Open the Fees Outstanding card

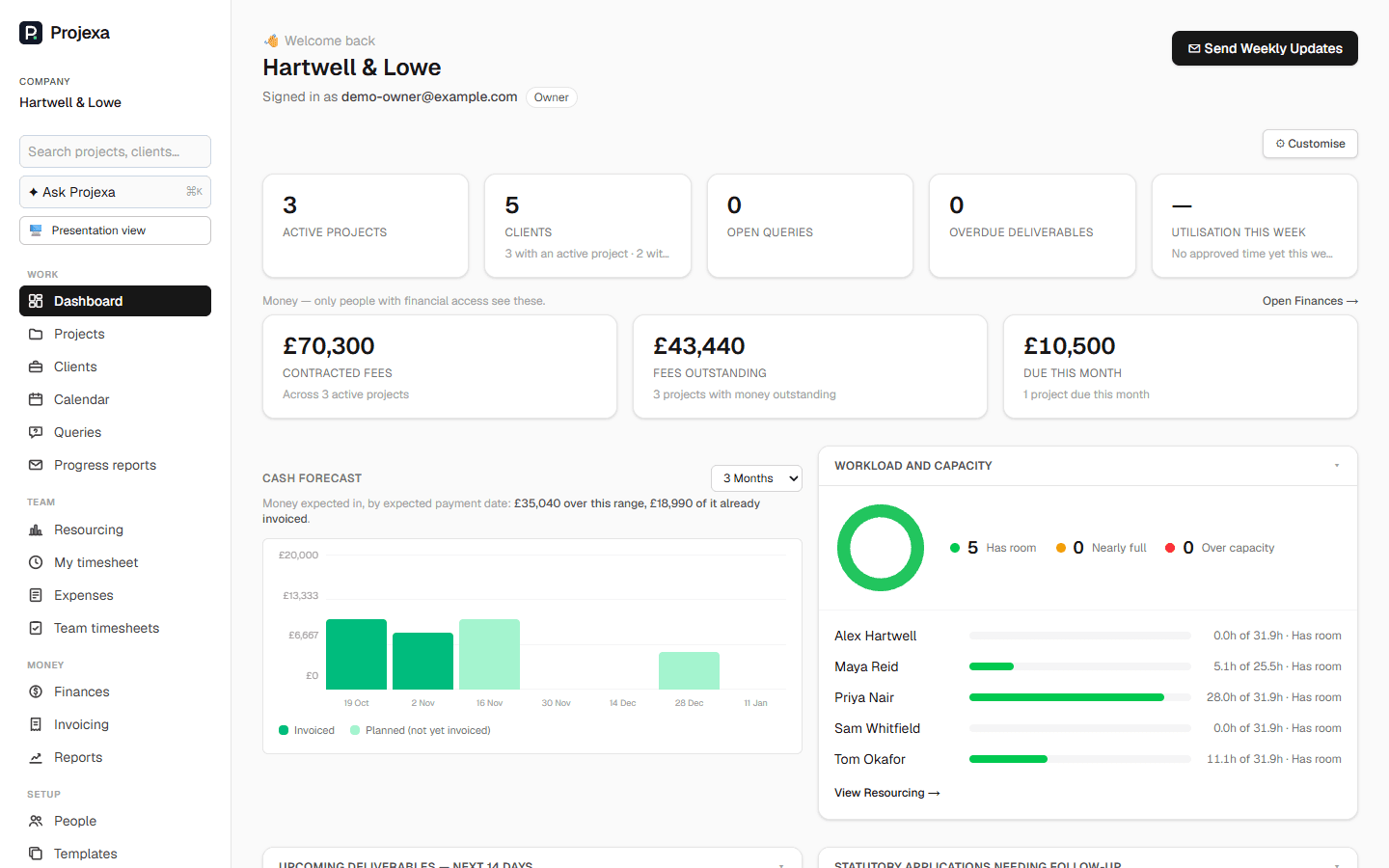click(x=810, y=366)
